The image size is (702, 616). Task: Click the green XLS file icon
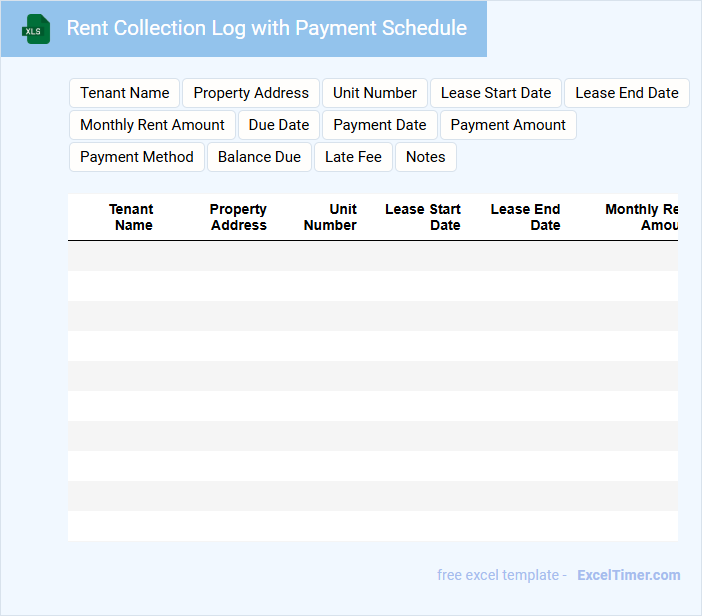(x=36, y=29)
